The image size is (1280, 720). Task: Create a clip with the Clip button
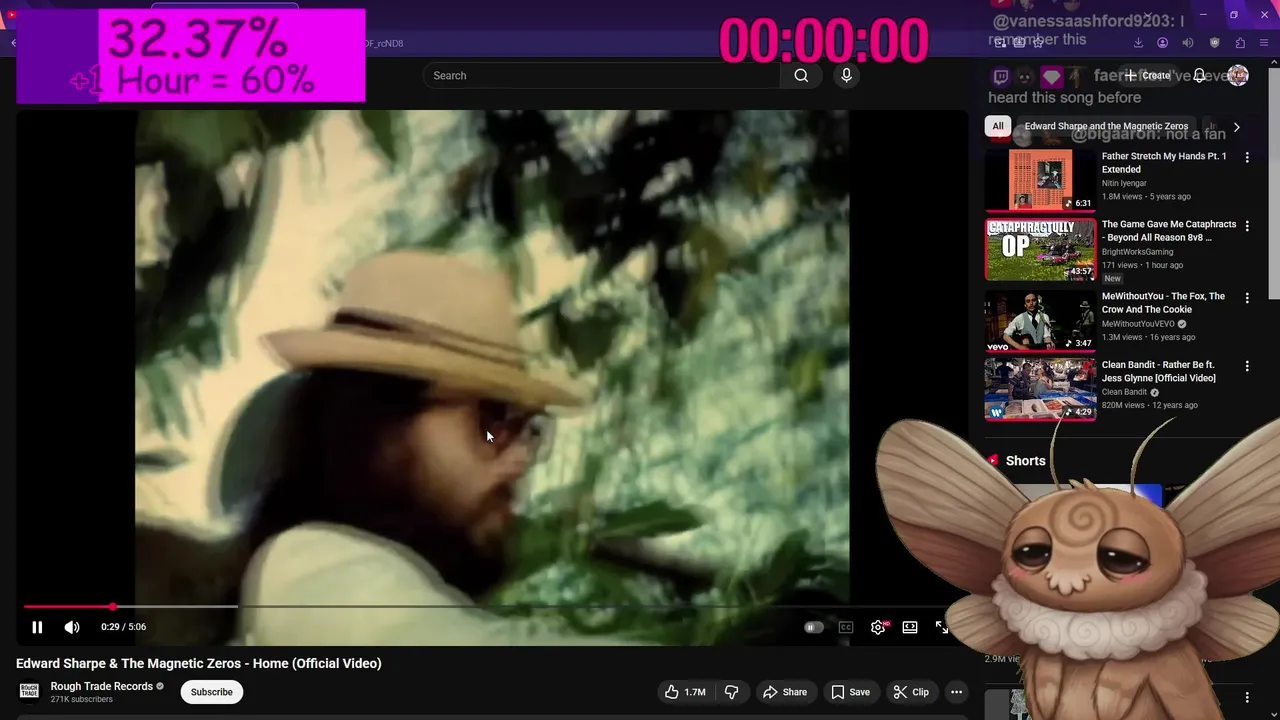(911, 692)
